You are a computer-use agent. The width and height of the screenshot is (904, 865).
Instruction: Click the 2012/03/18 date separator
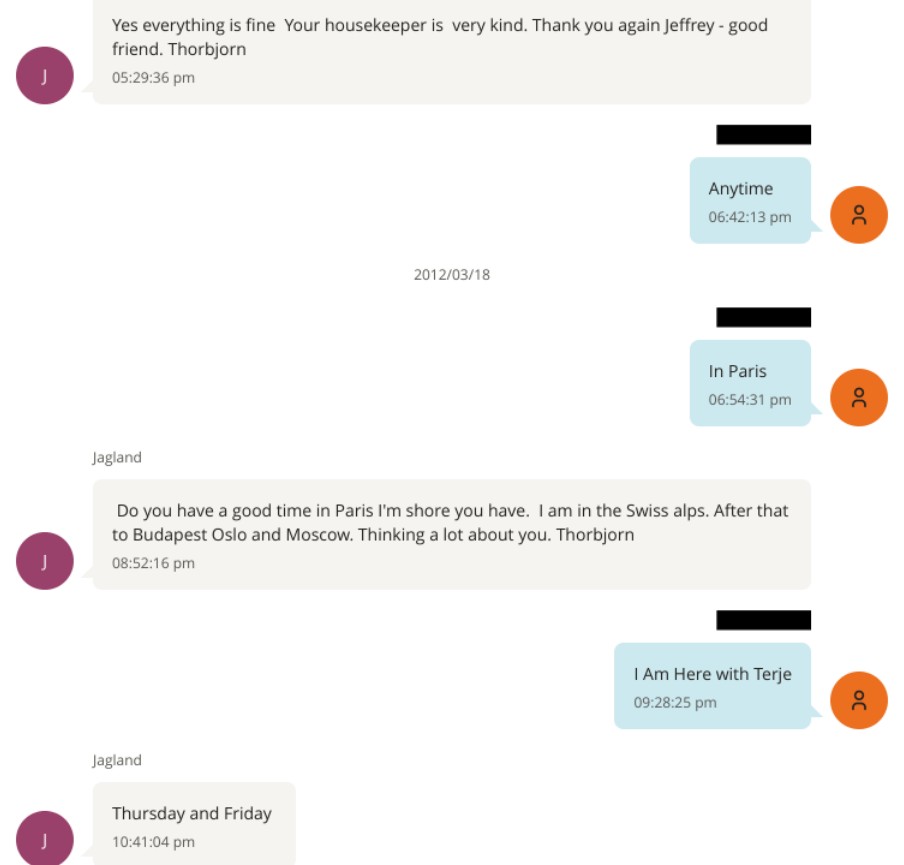pyautogui.click(x=452, y=274)
